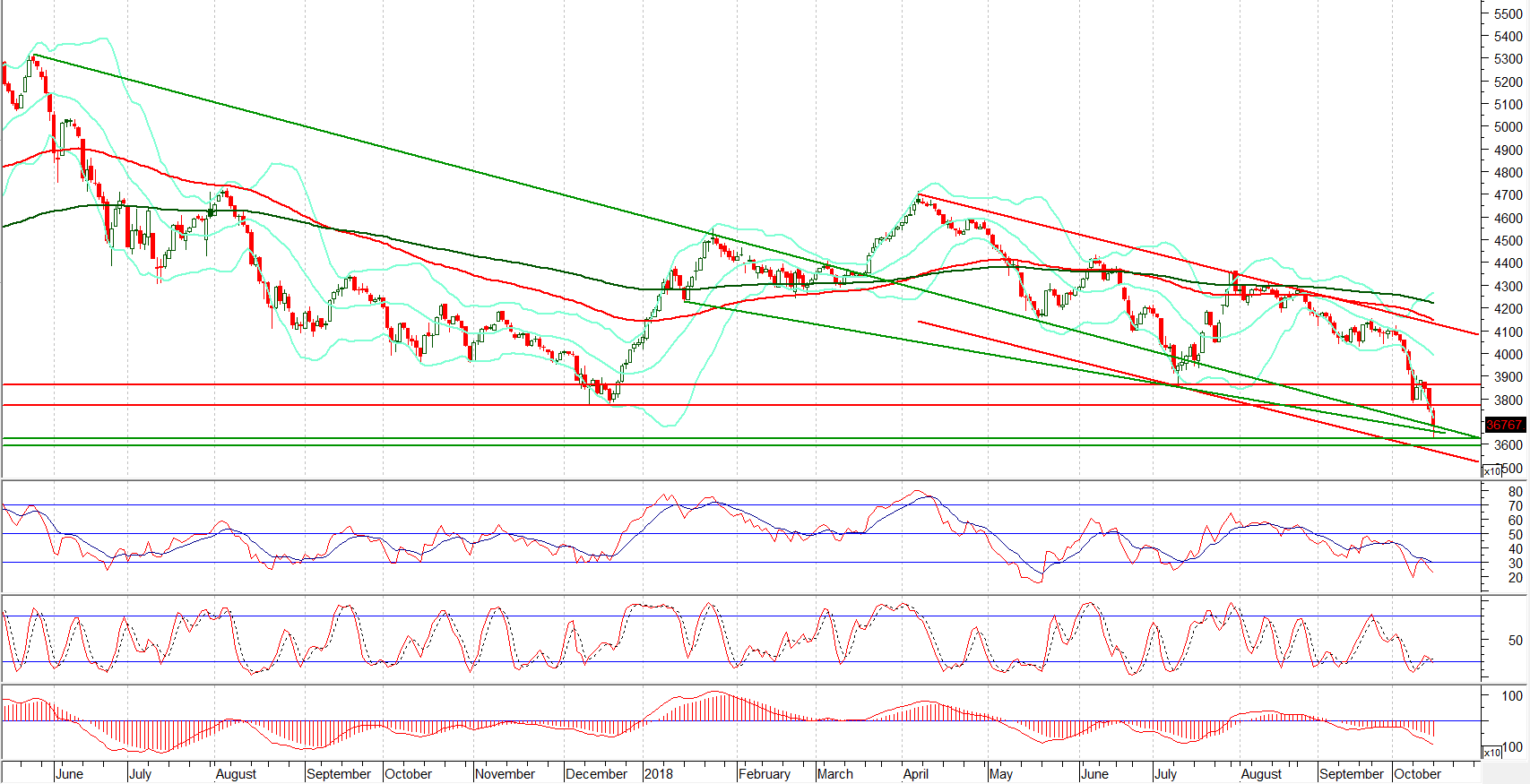Click the 4300 price label on axis
1530x784 pixels.
click(1508, 287)
